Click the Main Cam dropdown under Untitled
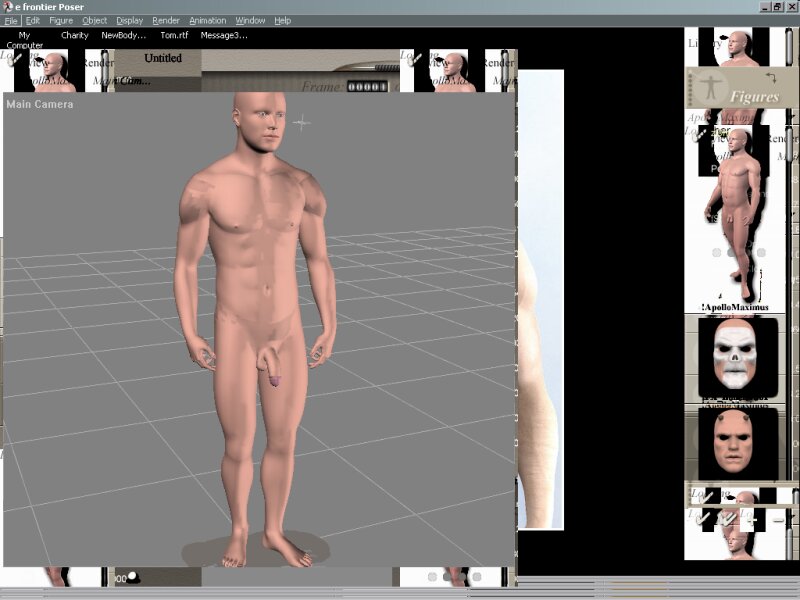The width and height of the screenshot is (800, 600). [x=133, y=81]
